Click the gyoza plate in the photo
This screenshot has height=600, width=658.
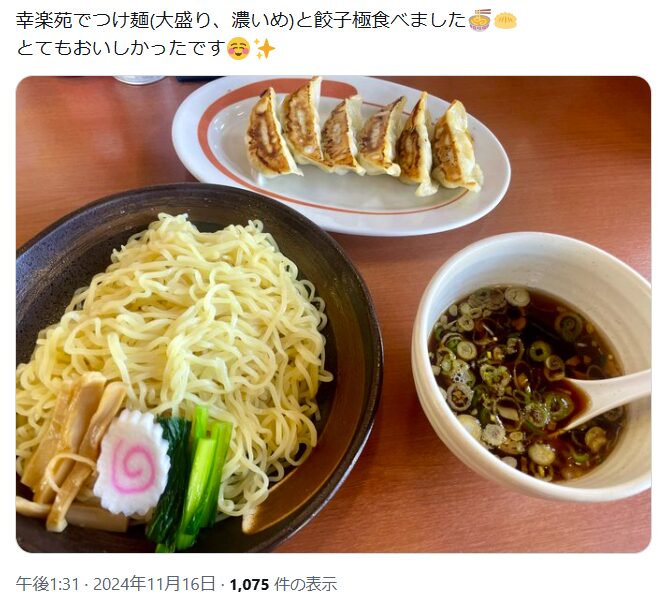(341, 155)
